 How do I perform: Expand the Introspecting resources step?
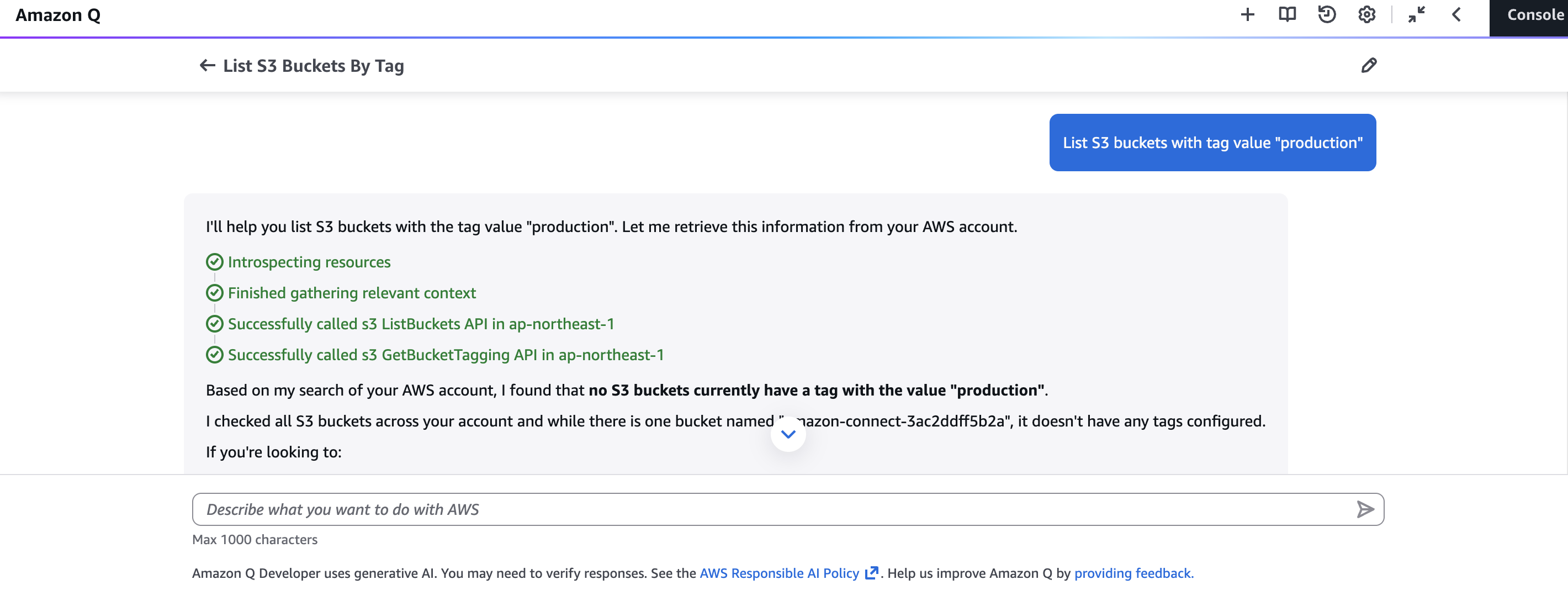(x=309, y=262)
